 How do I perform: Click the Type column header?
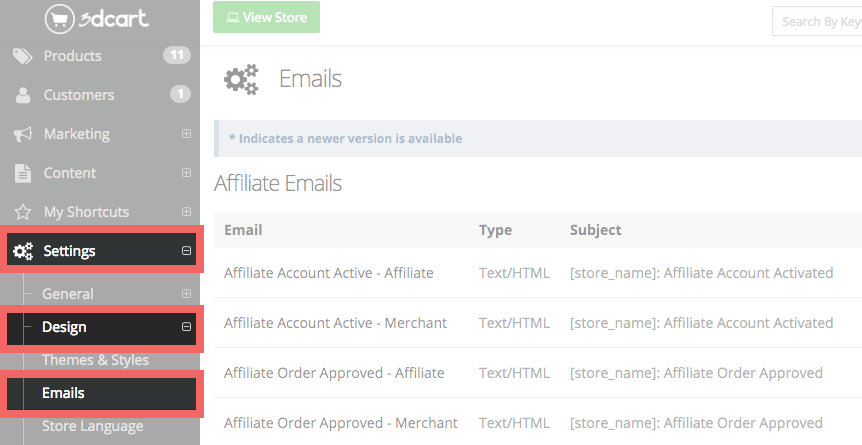point(495,230)
